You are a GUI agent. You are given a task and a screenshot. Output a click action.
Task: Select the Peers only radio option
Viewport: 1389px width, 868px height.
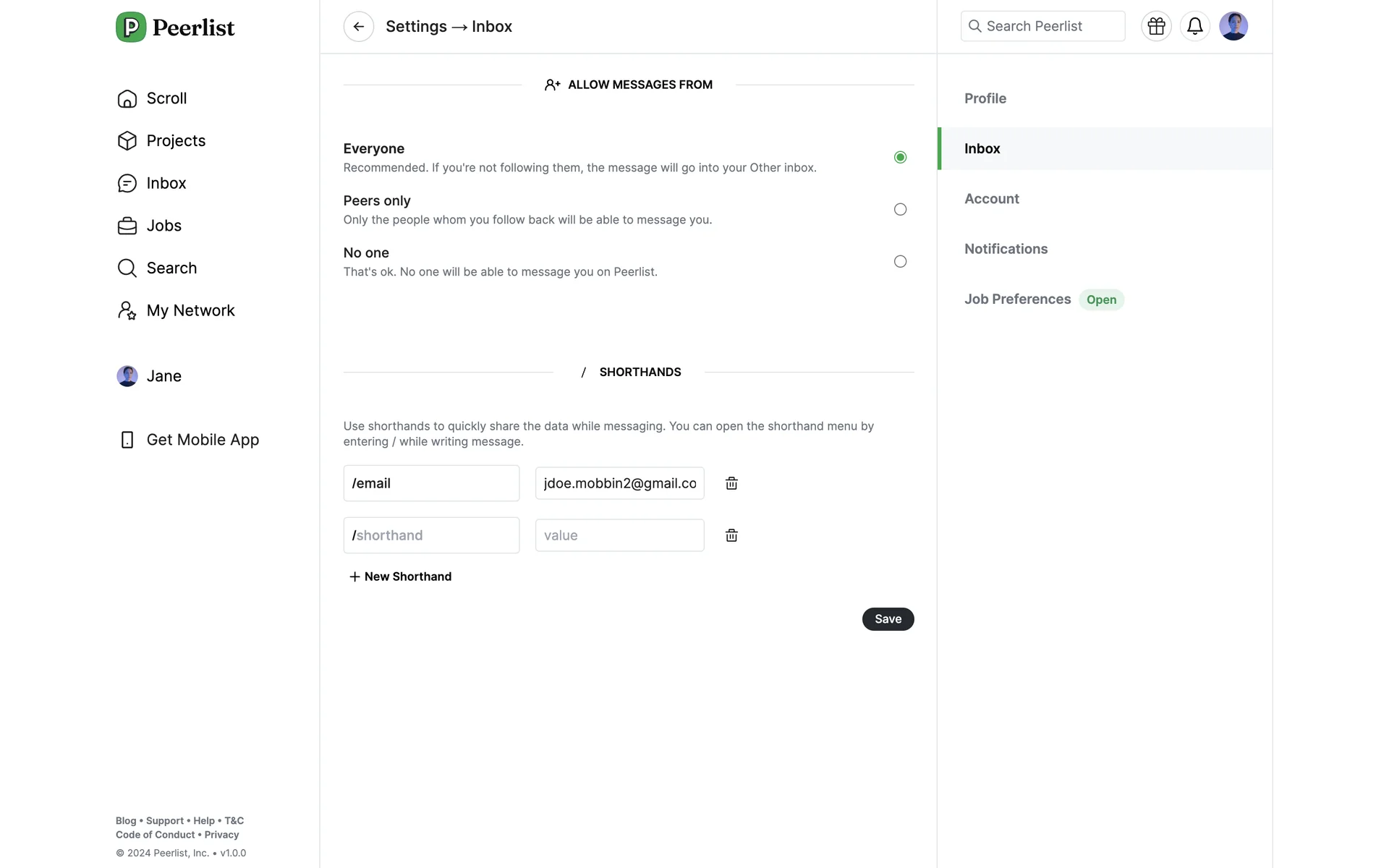[x=900, y=209]
